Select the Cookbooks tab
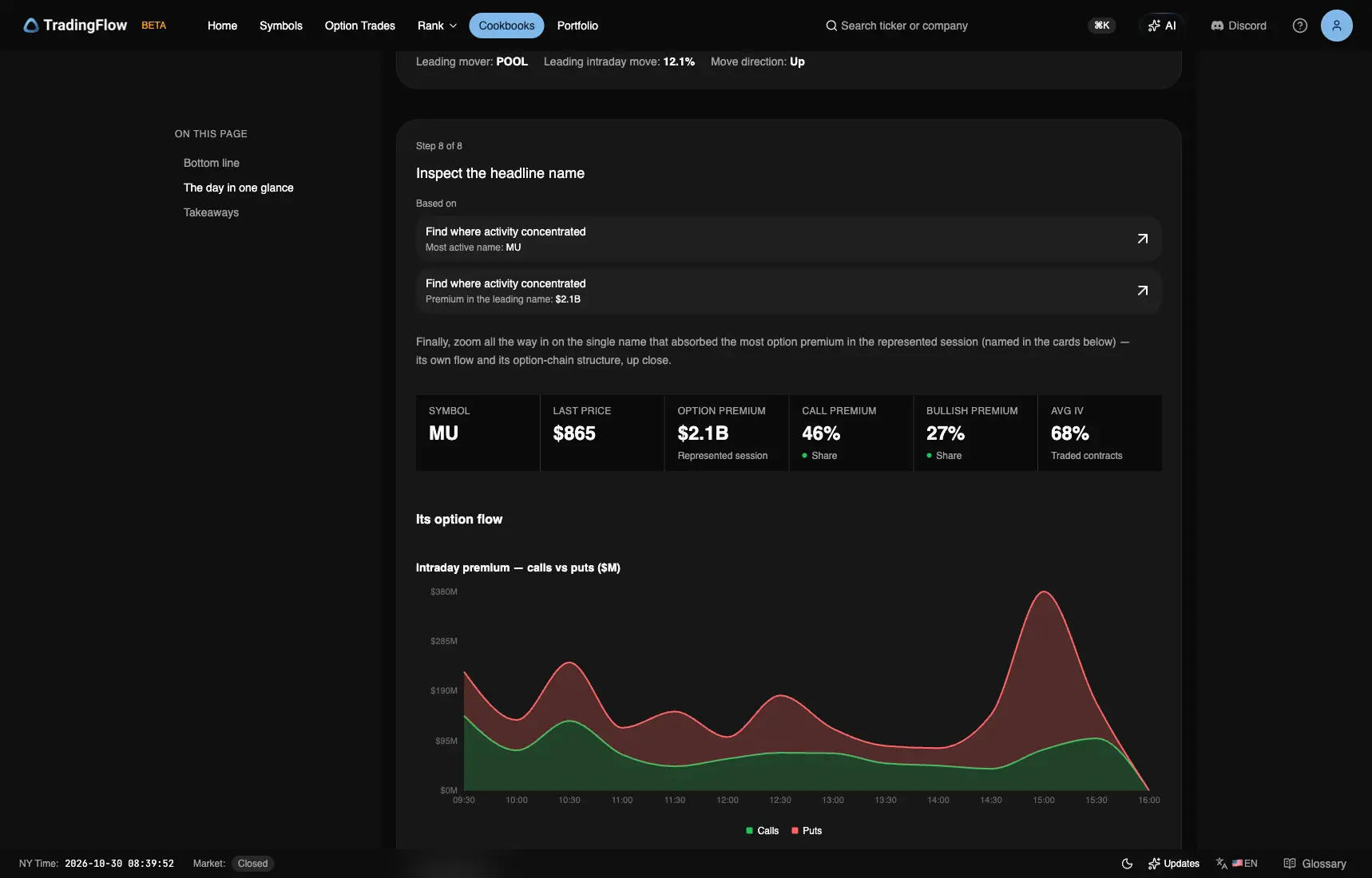This screenshot has height=878, width=1372. click(x=506, y=26)
